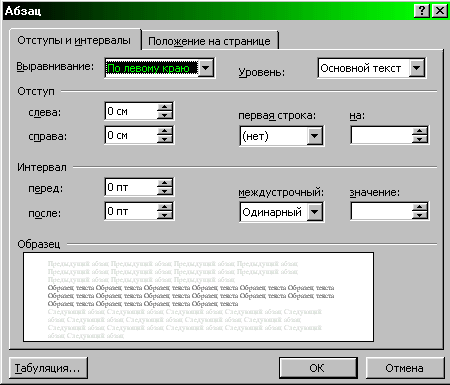The height and width of the screenshot is (385, 450).
Task: Increase the слева indent value
Action: (165, 107)
